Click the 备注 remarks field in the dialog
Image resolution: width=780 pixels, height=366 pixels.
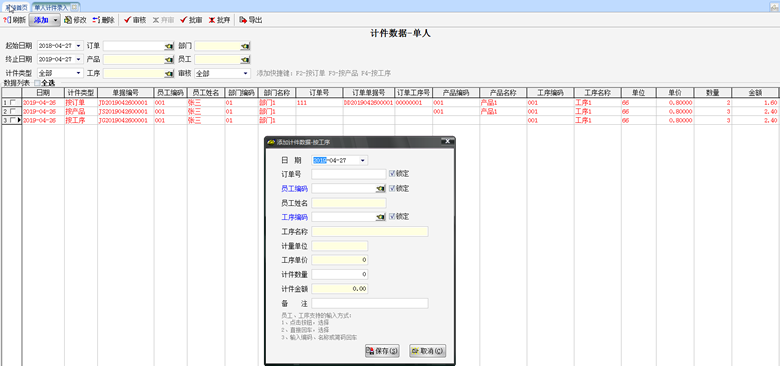370,303
